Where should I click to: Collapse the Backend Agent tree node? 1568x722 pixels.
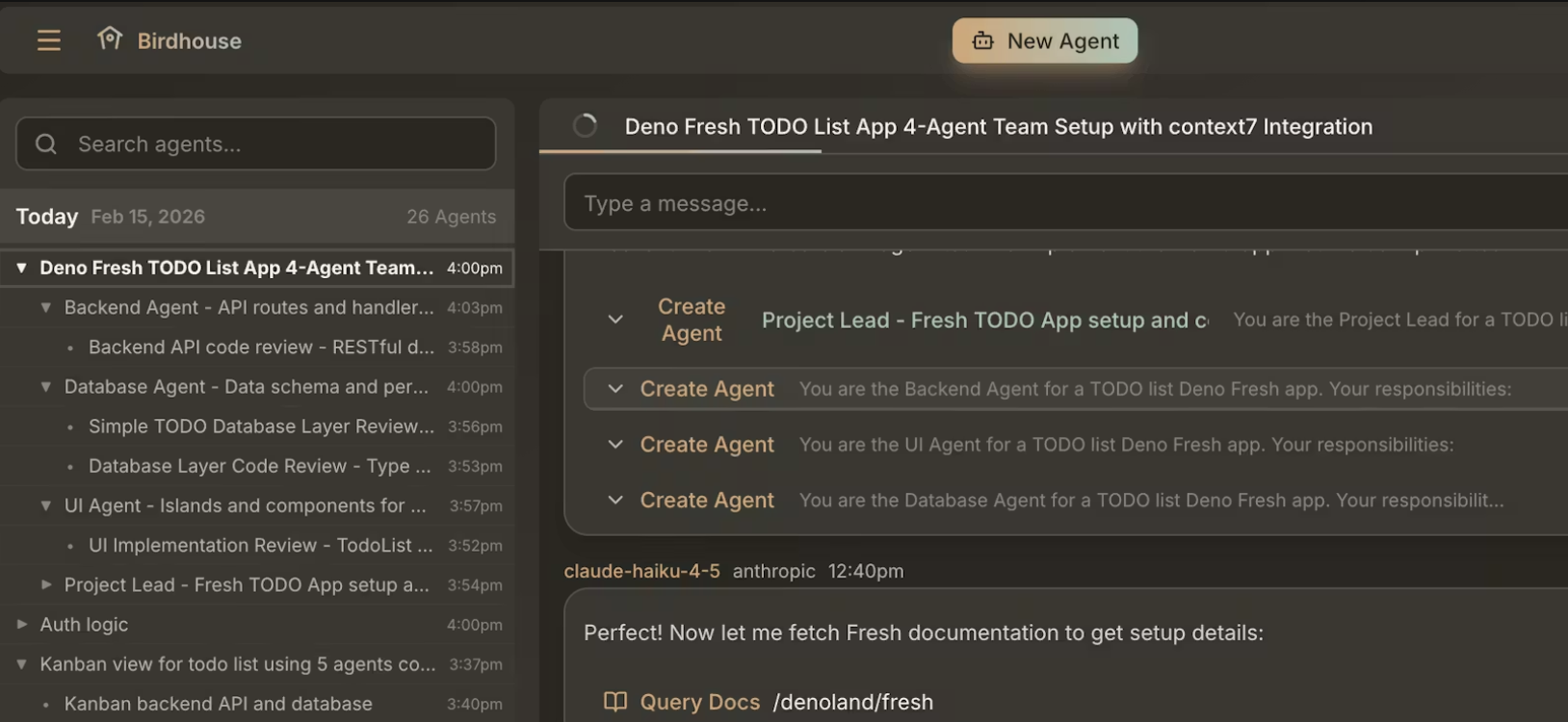[x=45, y=307]
